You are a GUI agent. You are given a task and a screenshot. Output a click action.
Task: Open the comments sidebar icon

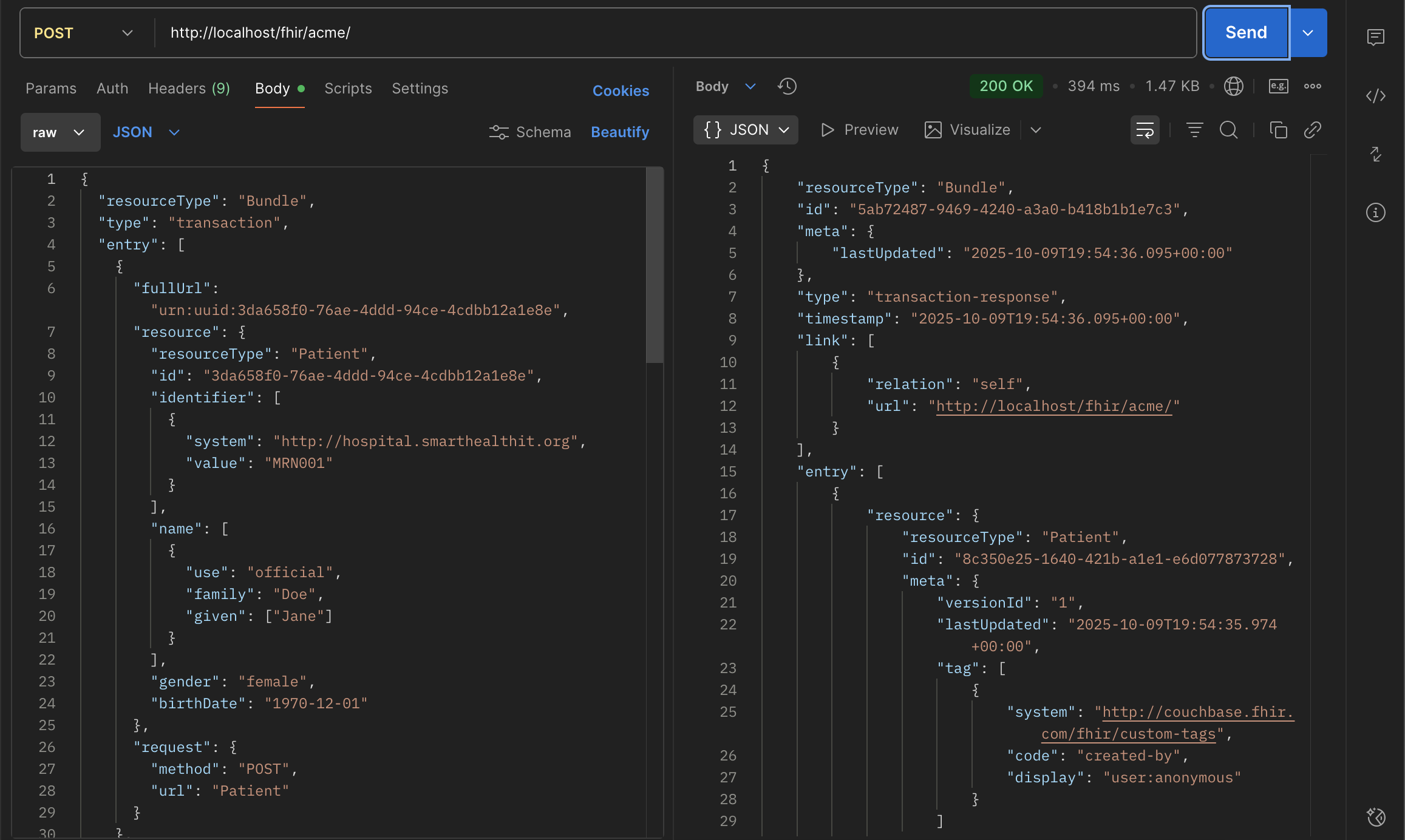click(x=1375, y=37)
